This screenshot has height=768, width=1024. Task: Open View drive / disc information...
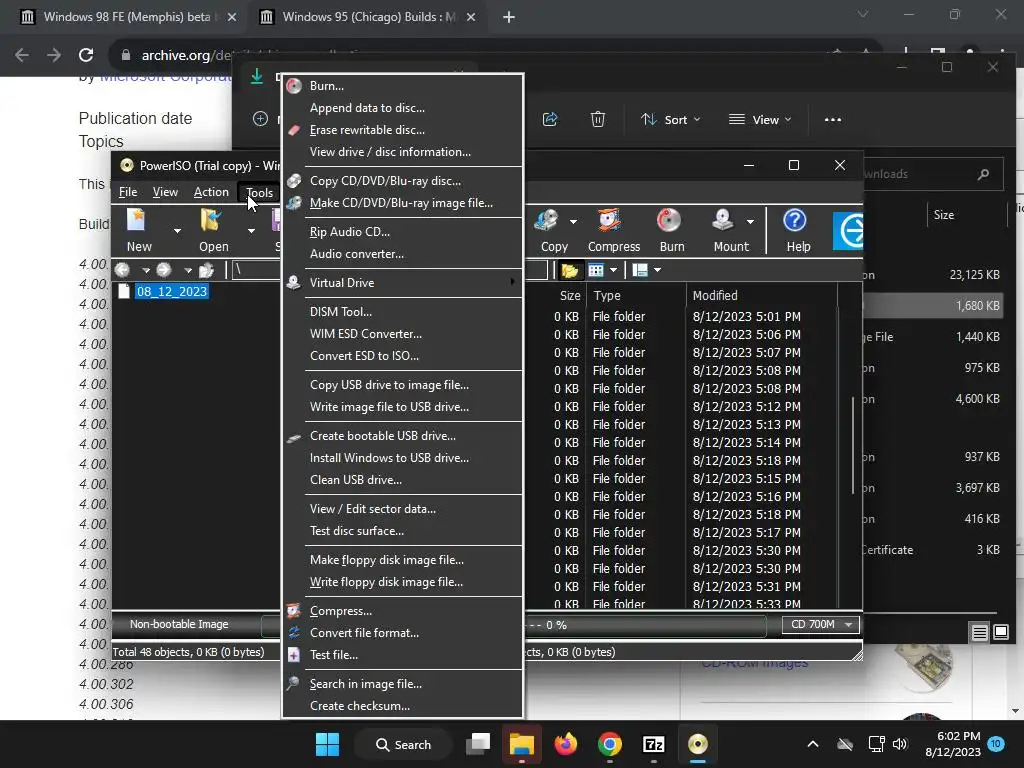tap(403, 152)
